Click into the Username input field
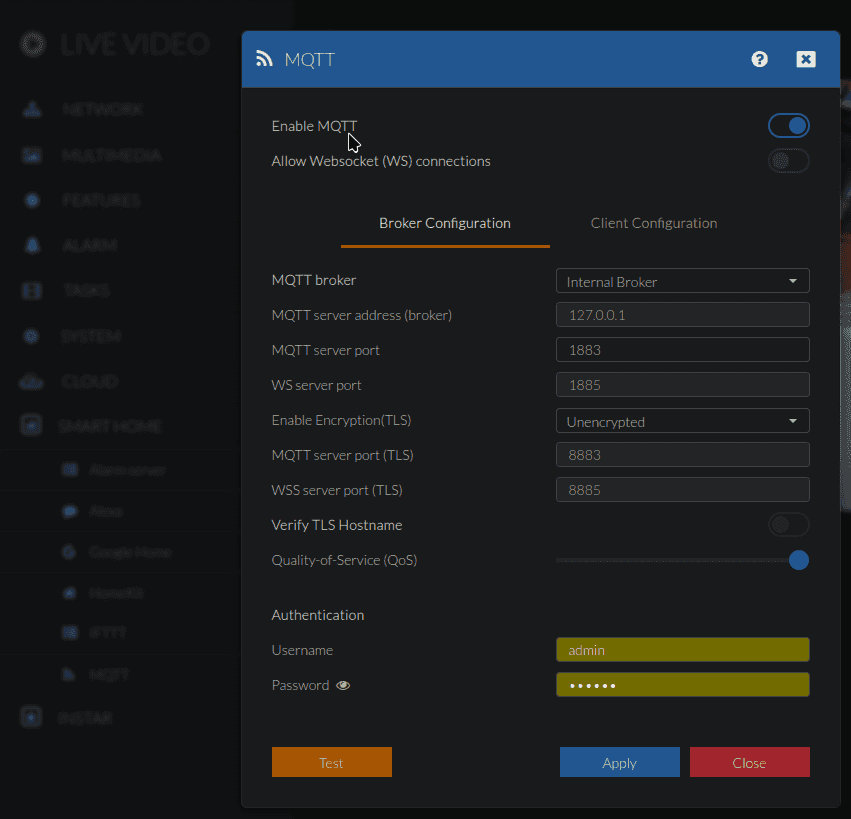The width and height of the screenshot is (851, 819). (682, 650)
